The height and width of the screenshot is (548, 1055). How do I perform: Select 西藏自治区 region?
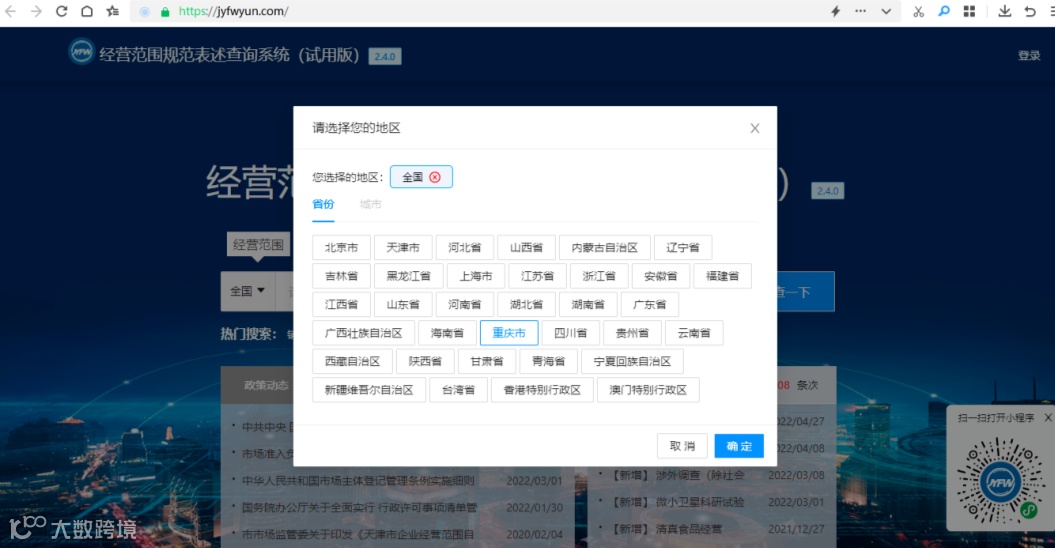tap(353, 362)
